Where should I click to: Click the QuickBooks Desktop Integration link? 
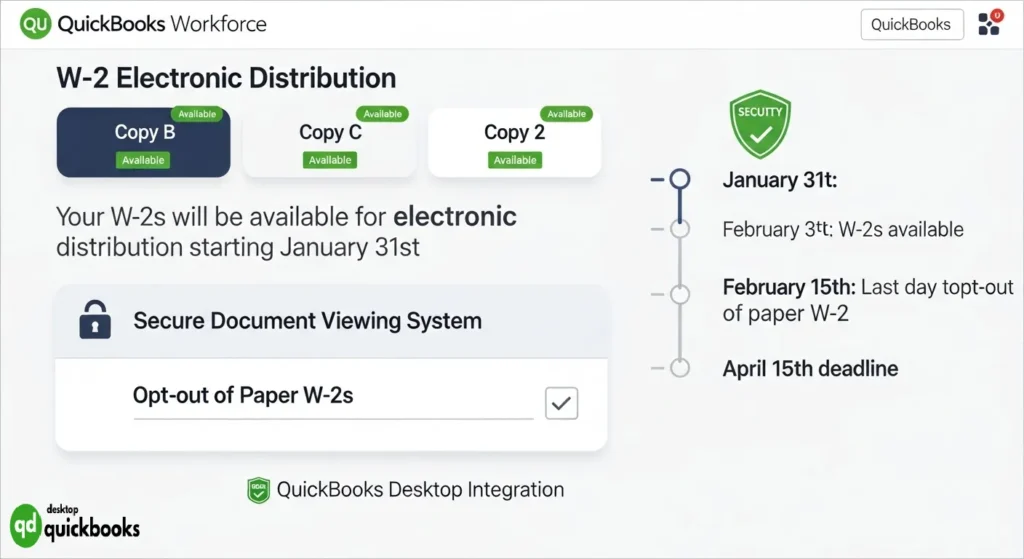click(420, 490)
